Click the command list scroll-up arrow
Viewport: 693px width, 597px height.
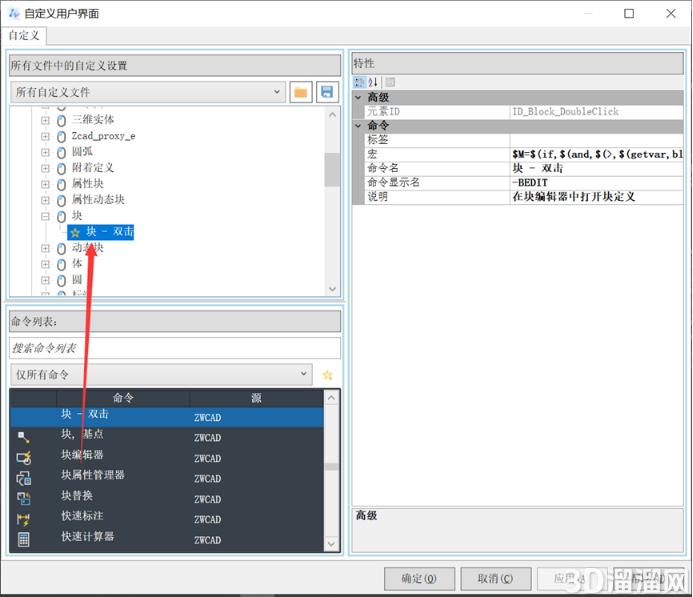[x=331, y=398]
